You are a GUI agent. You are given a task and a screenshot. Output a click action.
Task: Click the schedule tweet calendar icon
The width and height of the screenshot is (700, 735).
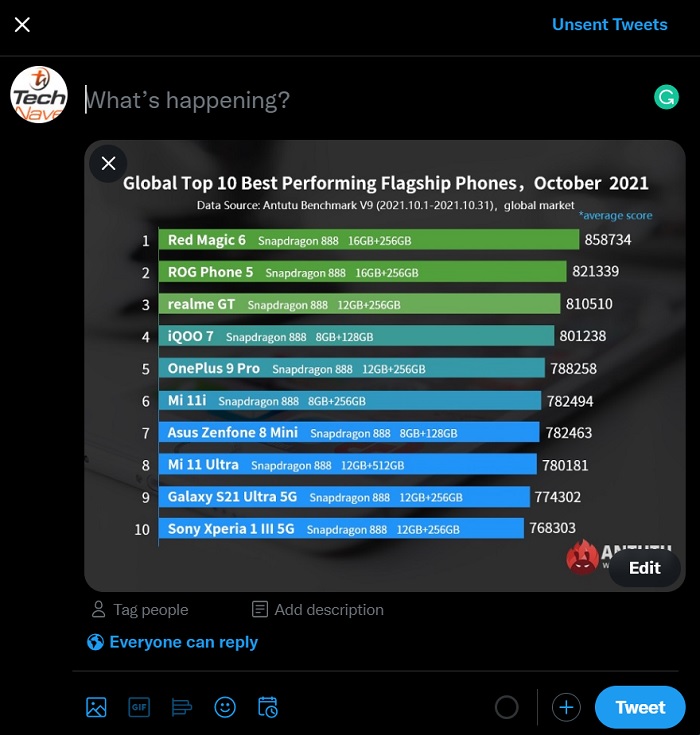pos(268,707)
